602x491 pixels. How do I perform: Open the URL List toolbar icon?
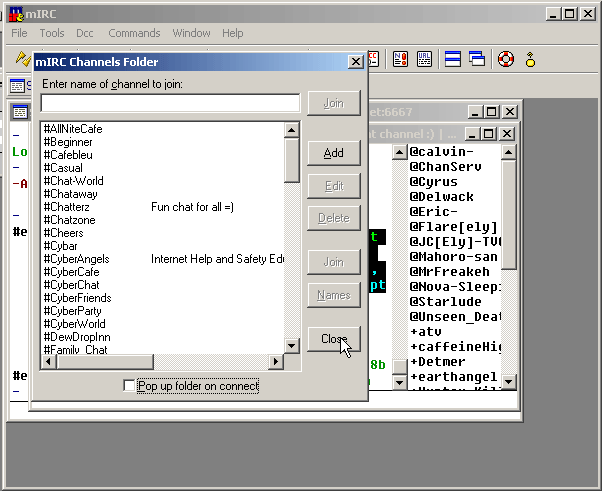point(424,59)
